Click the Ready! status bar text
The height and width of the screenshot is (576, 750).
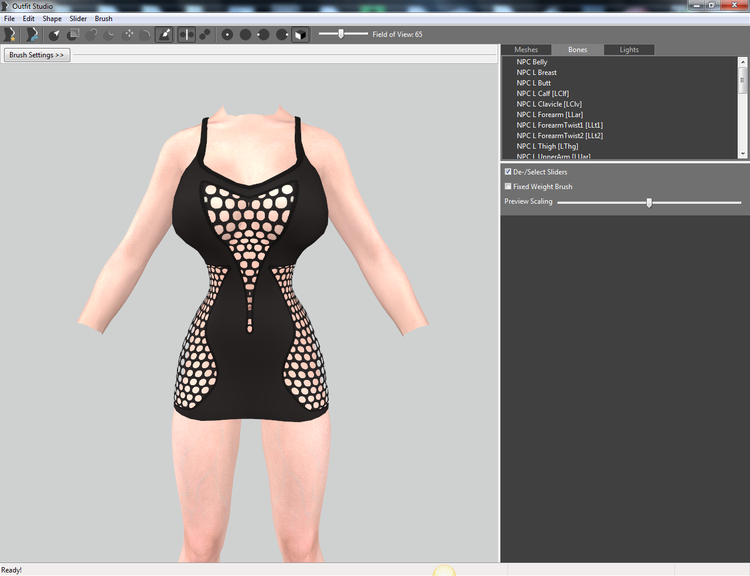click(11, 570)
